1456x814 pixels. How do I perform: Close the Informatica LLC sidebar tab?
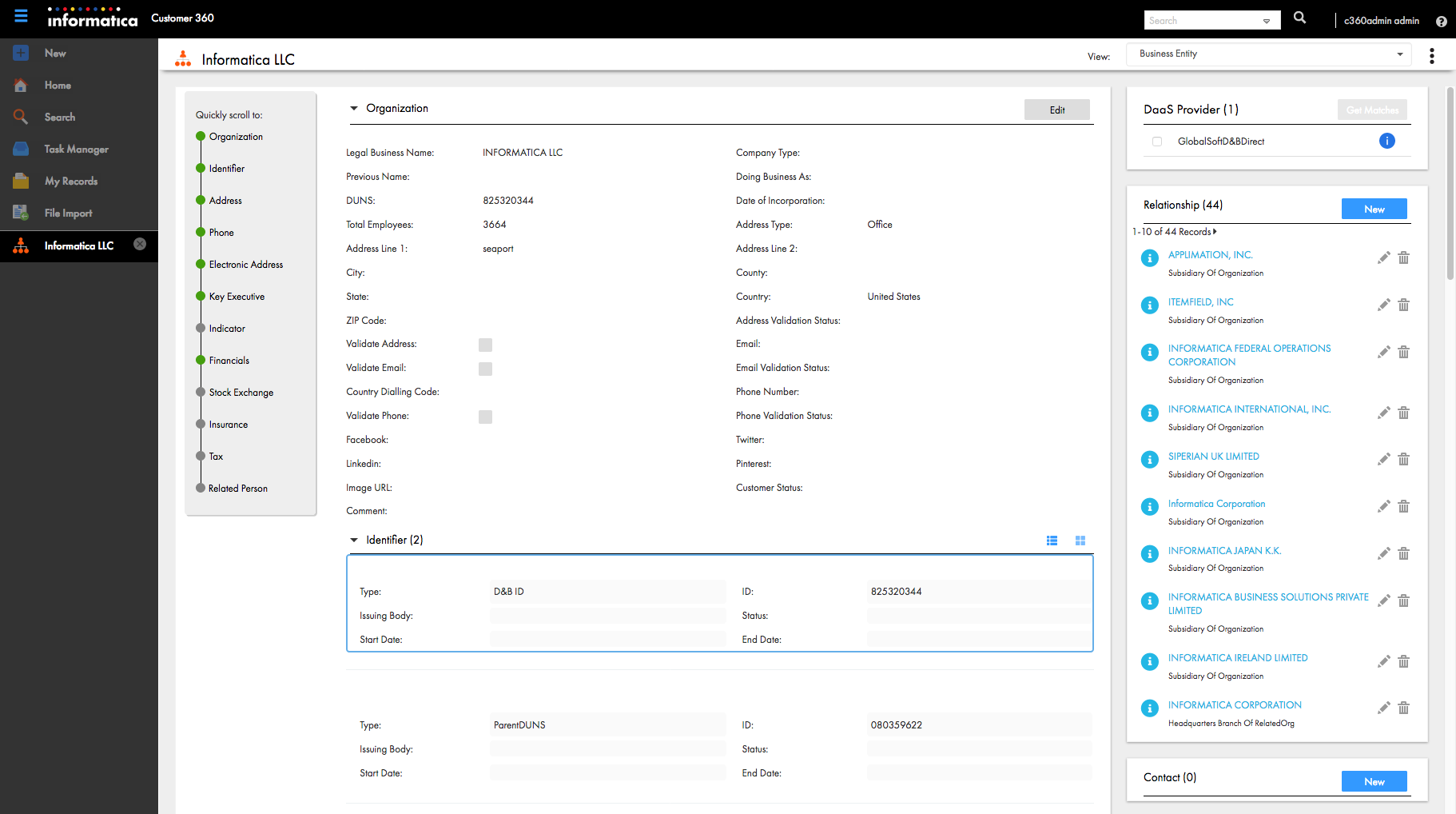[140, 244]
